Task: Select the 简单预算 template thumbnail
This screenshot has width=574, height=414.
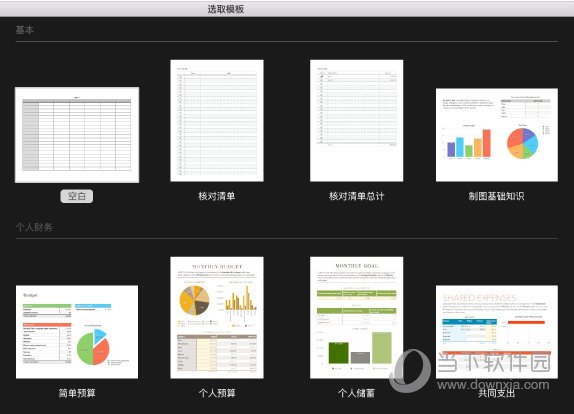Action: point(77,332)
